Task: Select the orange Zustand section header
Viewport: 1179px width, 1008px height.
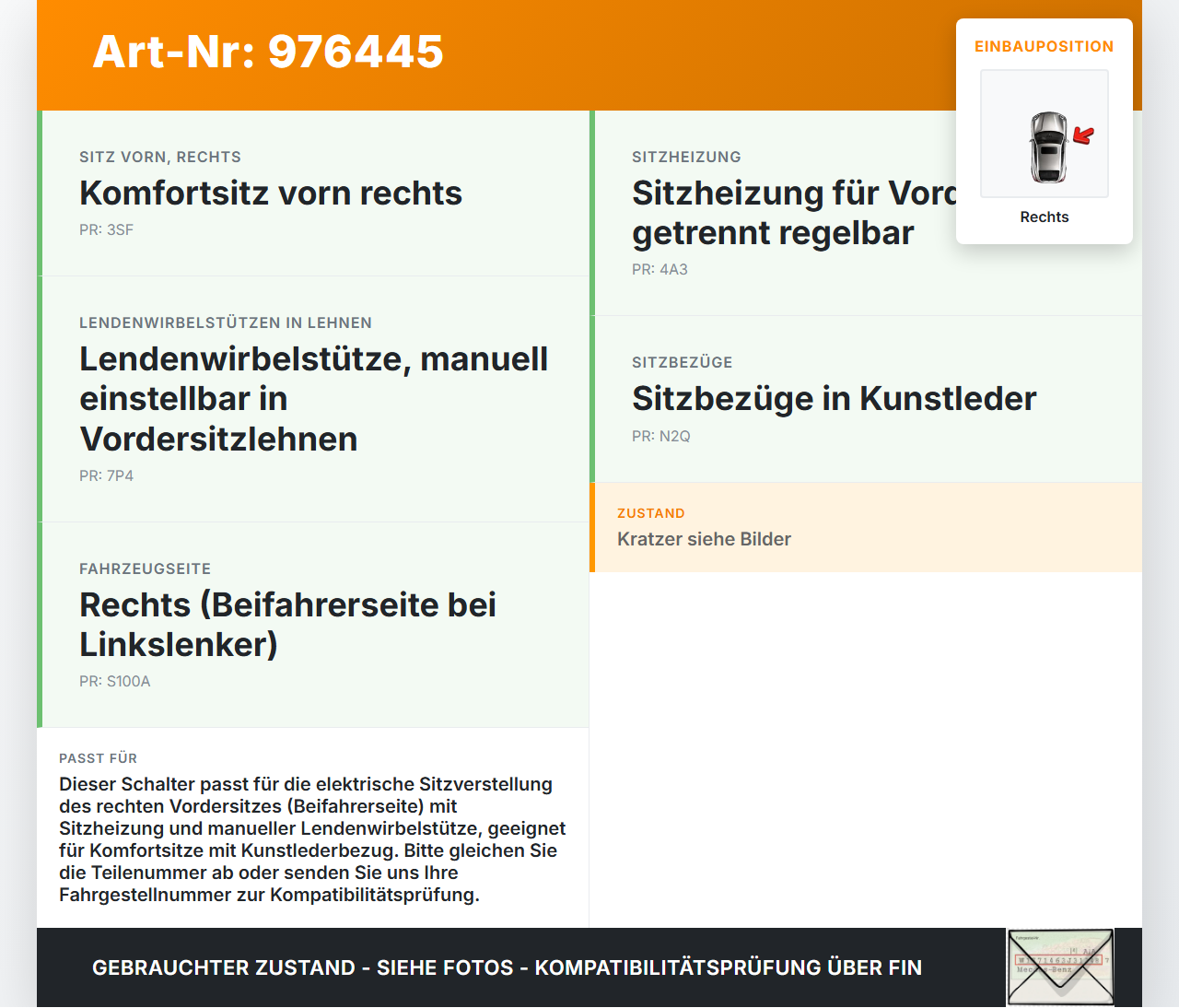Action: coord(651,512)
